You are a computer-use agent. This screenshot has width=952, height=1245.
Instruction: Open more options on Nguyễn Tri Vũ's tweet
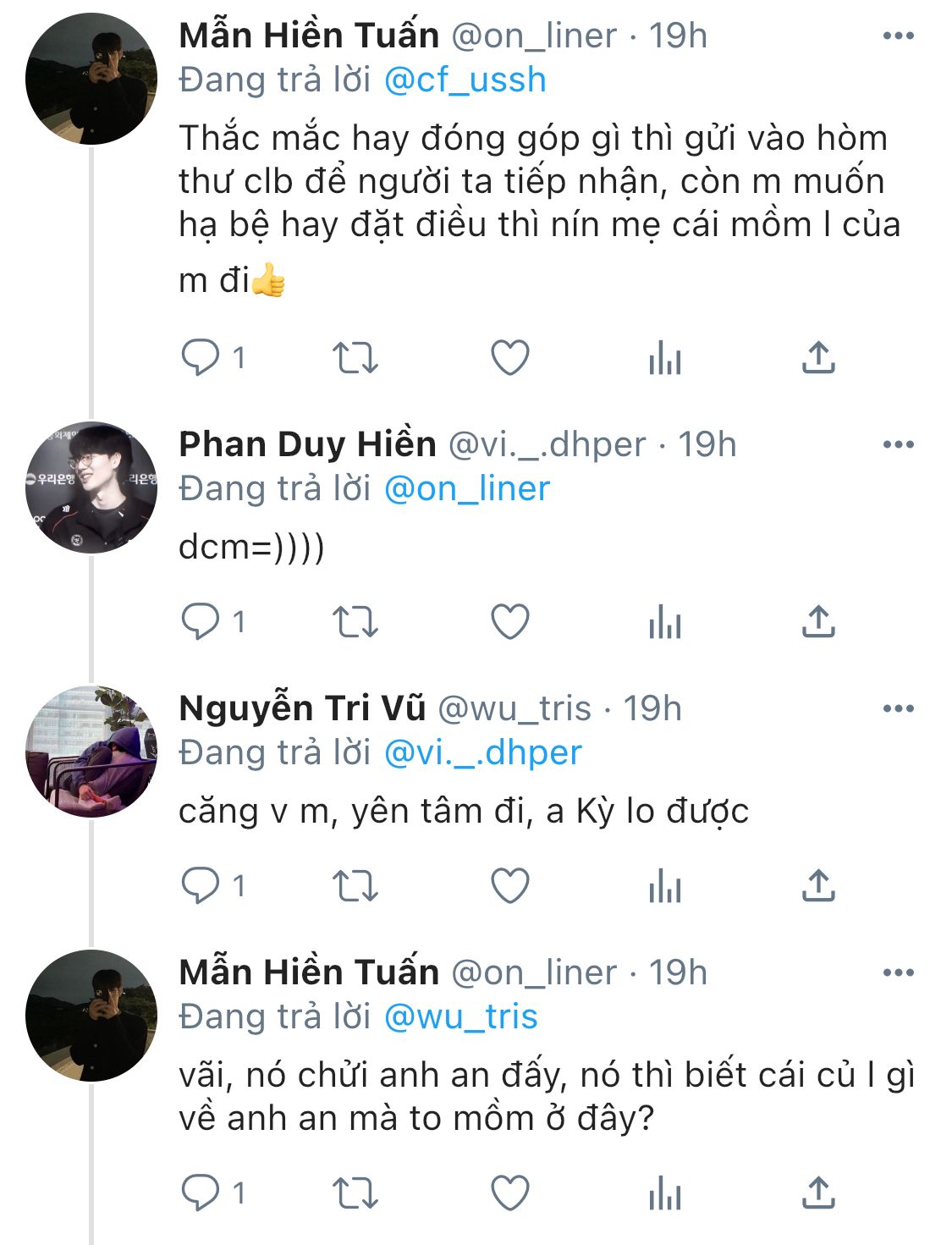[898, 709]
